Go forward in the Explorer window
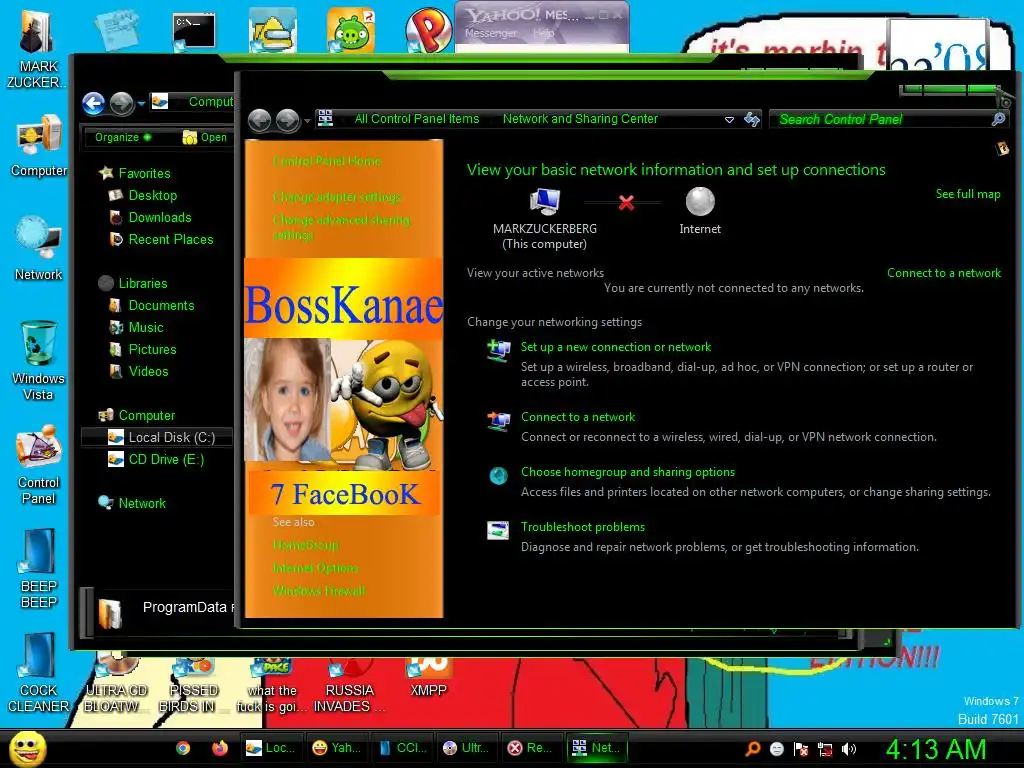 tap(121, 103)
